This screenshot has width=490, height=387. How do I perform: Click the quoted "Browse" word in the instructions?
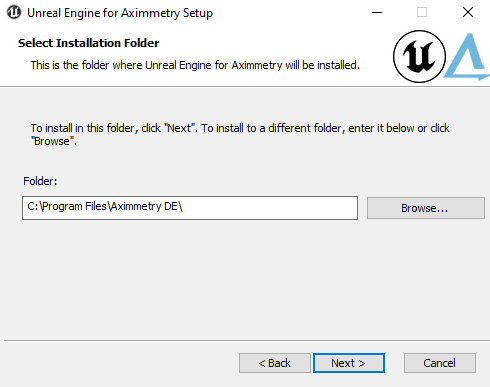click(x=52, y=141)
